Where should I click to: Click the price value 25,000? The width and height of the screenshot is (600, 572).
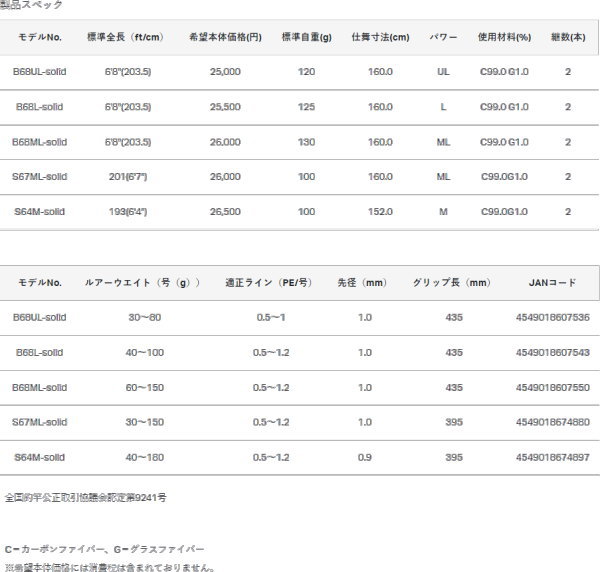[225, 72]
